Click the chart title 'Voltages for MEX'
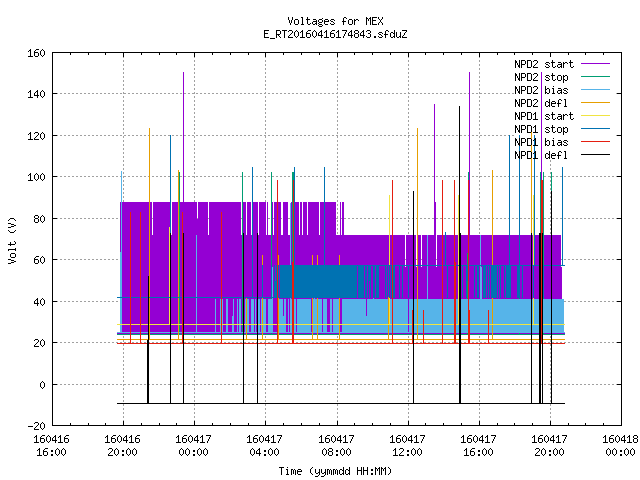This screenshot has width=640, height=480. pyautogui.click(x=335, y=21)
